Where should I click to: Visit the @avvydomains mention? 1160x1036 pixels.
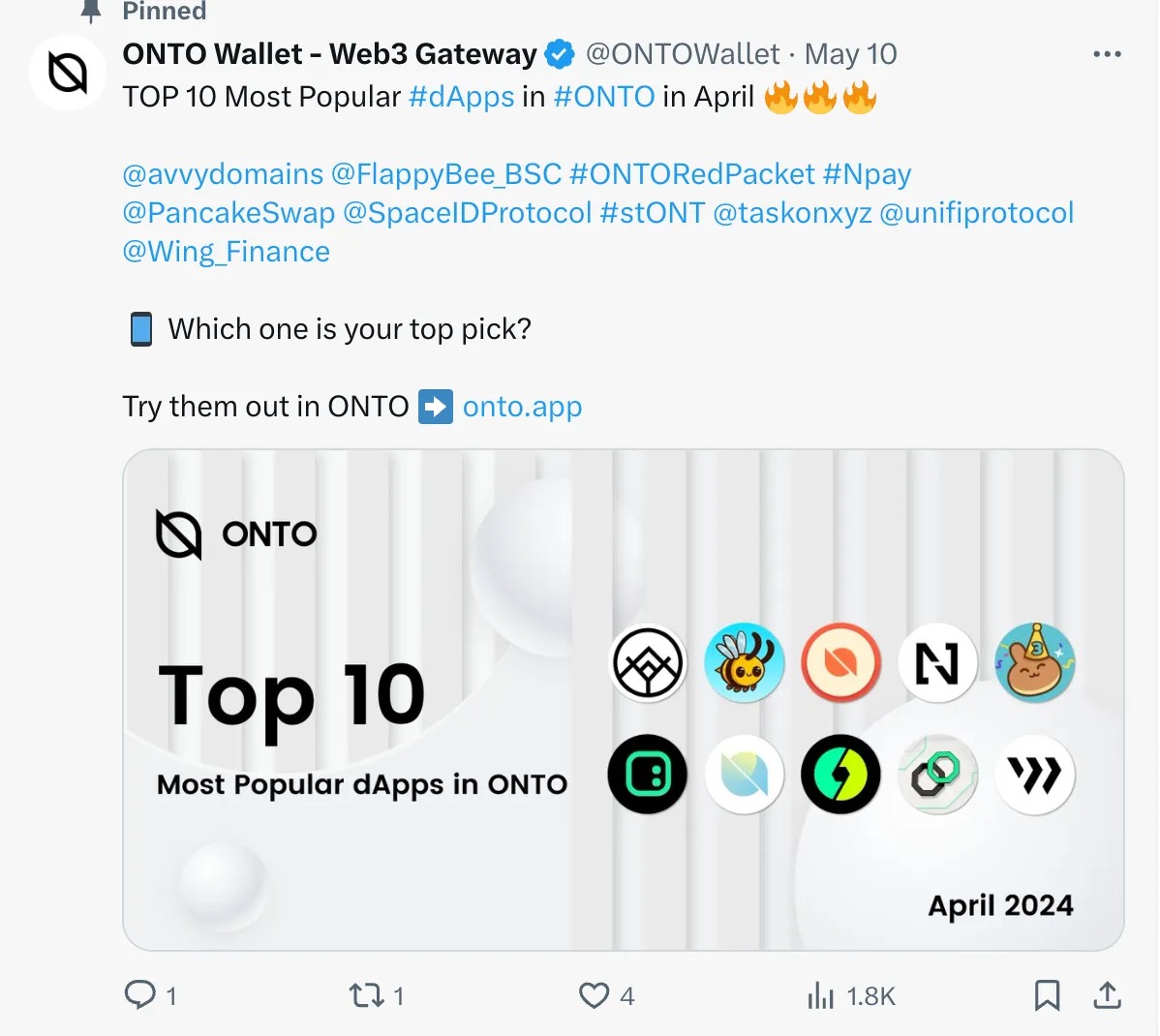(x=223, y=174)
